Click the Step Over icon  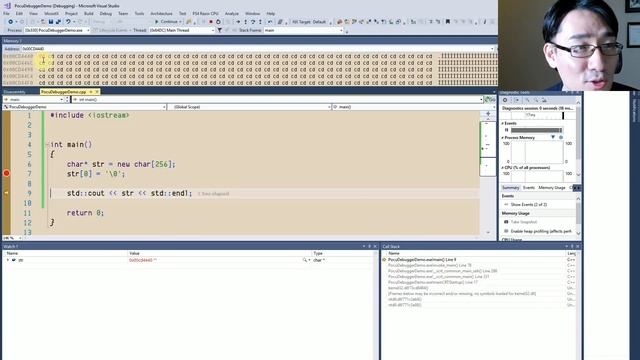[253, 22]
